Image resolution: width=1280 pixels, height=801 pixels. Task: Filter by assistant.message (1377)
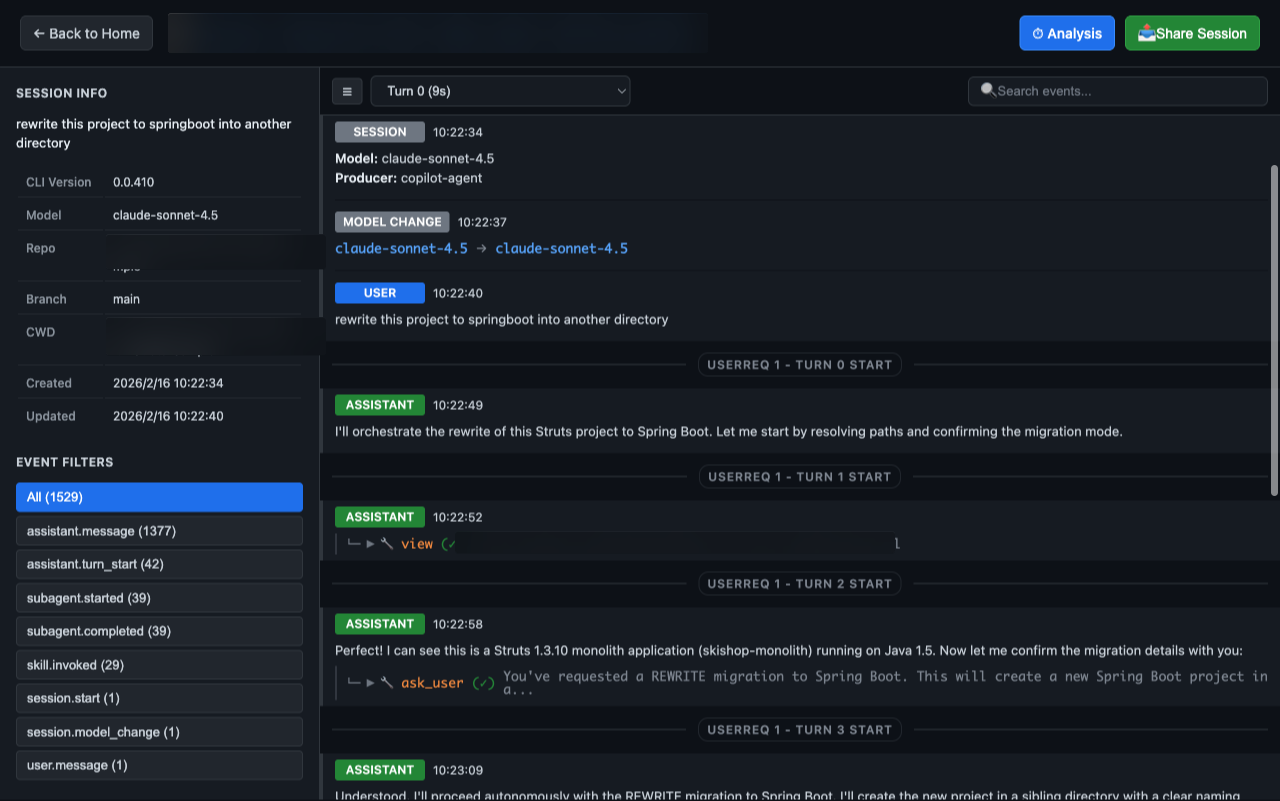[159, 531]
